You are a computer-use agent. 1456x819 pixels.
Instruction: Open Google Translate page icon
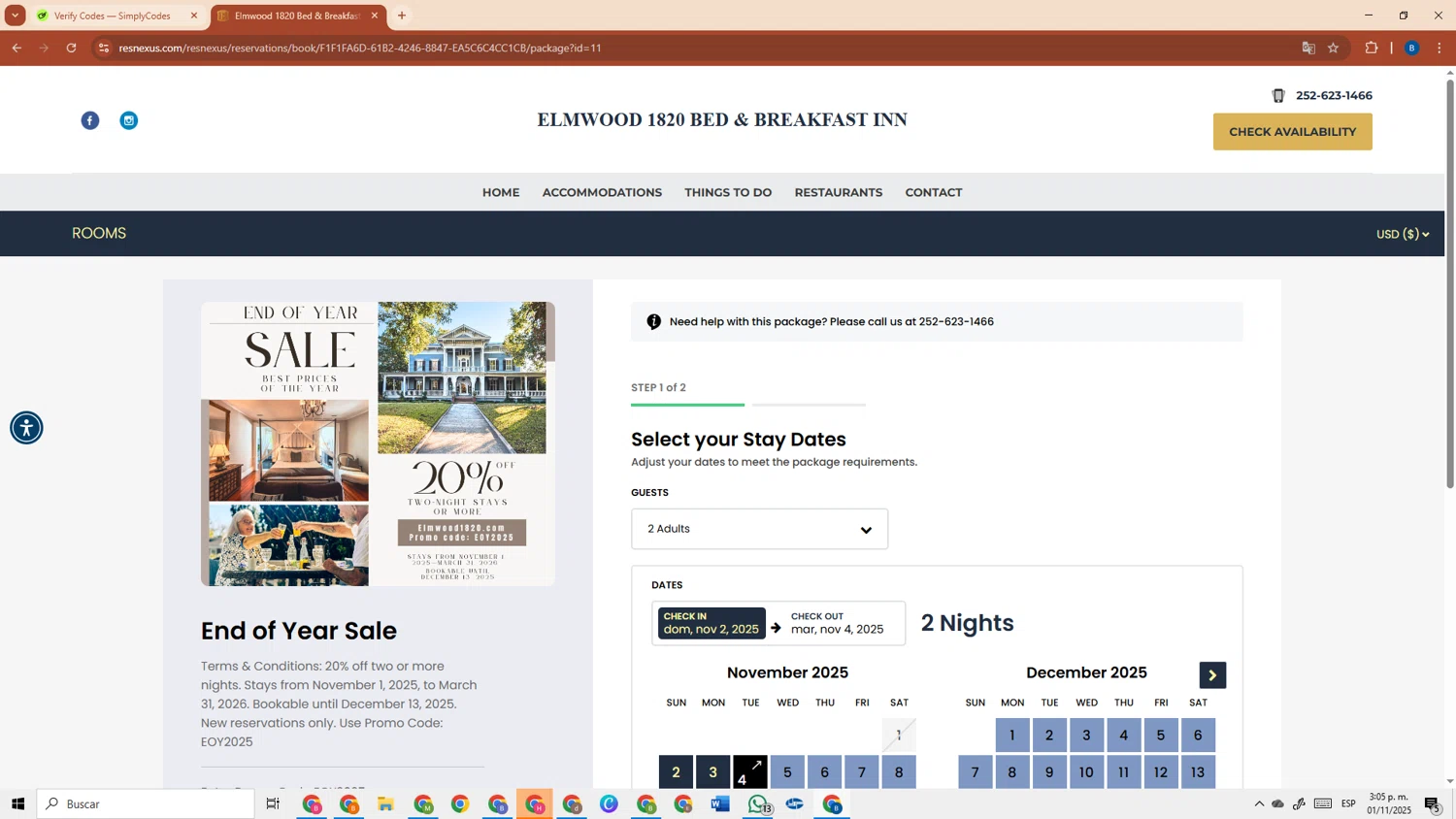point(1308,48)
